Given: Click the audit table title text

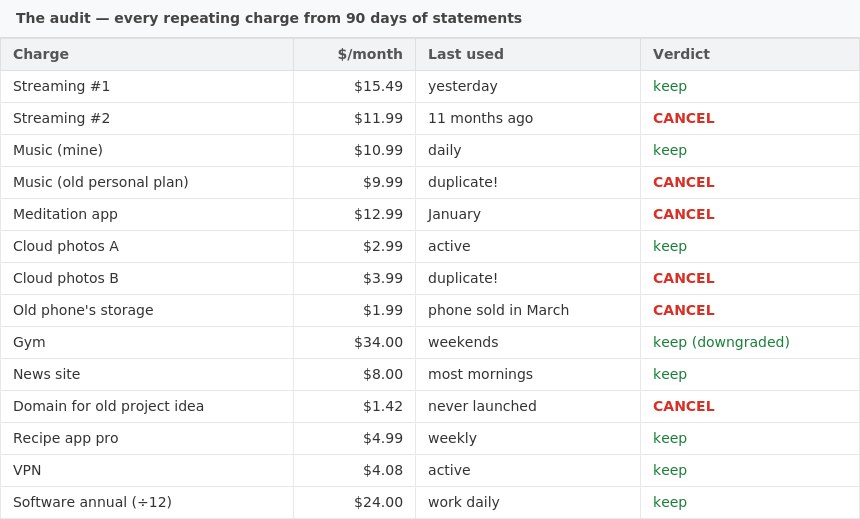Looking at the screenshot, I should [269, 18].
